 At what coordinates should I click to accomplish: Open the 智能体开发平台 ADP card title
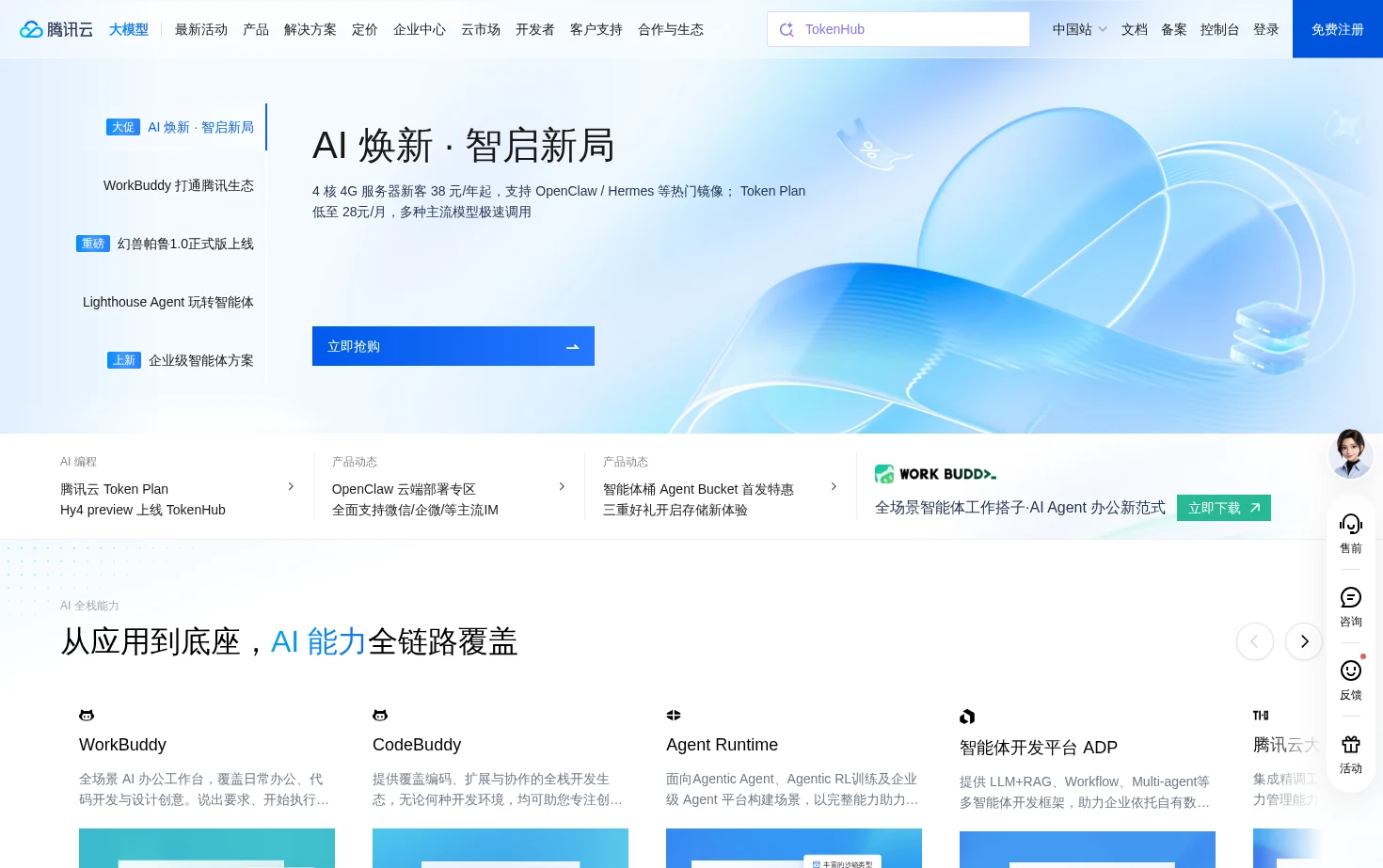(1039, 748)
